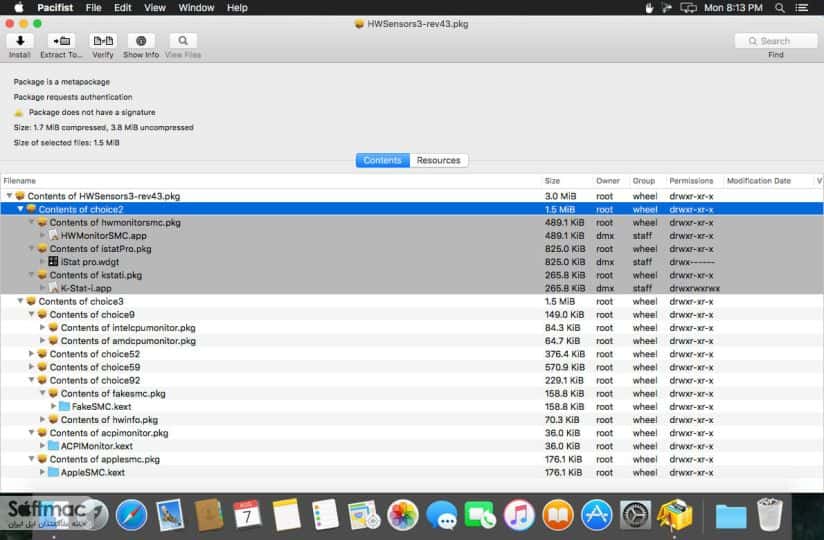Open Spotlight search in menu bar
Screen dimensions: 824x540
tap(780, 8)
